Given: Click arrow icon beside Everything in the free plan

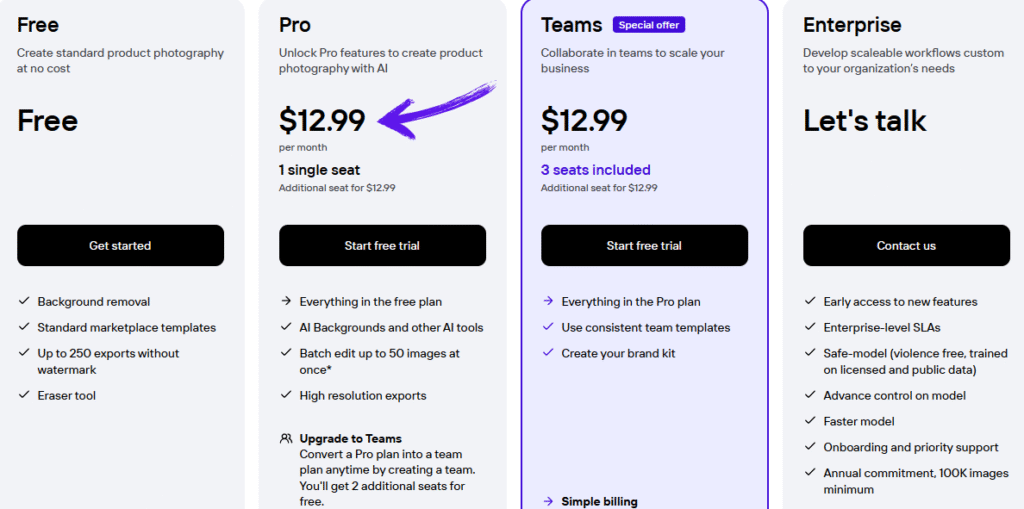Looking at the screenshot, I should point(286,301).
